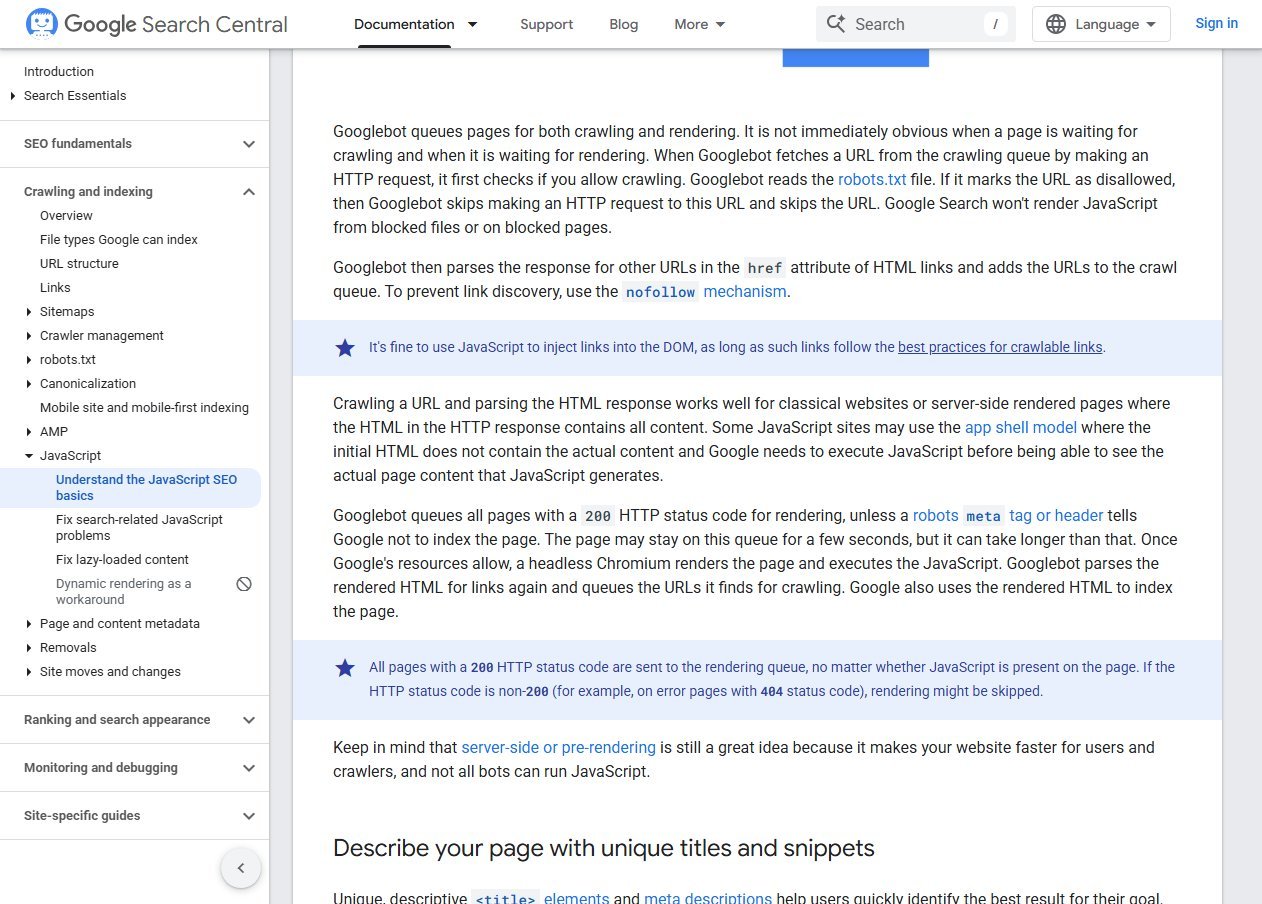This screenshot has width=1262, height=904.
Task: Click heading Describe your page with unique titles
Action: [x=604, y=848]
